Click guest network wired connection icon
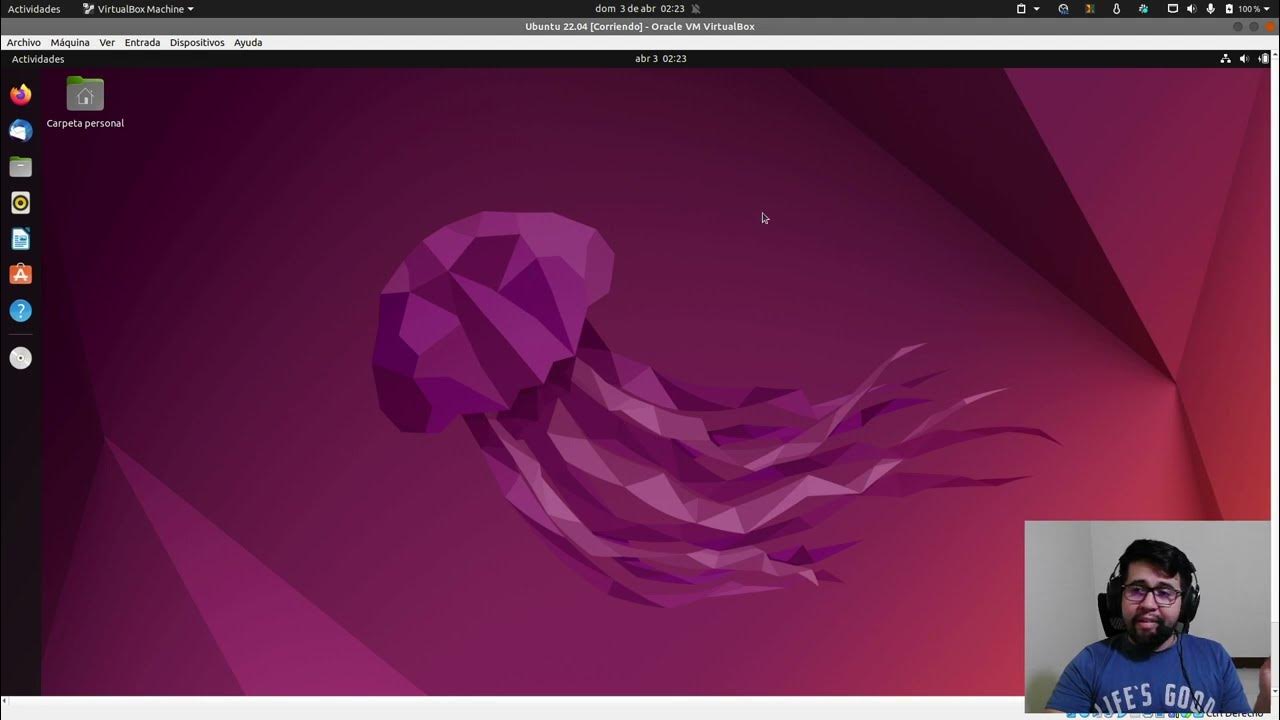The height and width of the screenshot is (720, 1280). click(x=1225, y=59)
